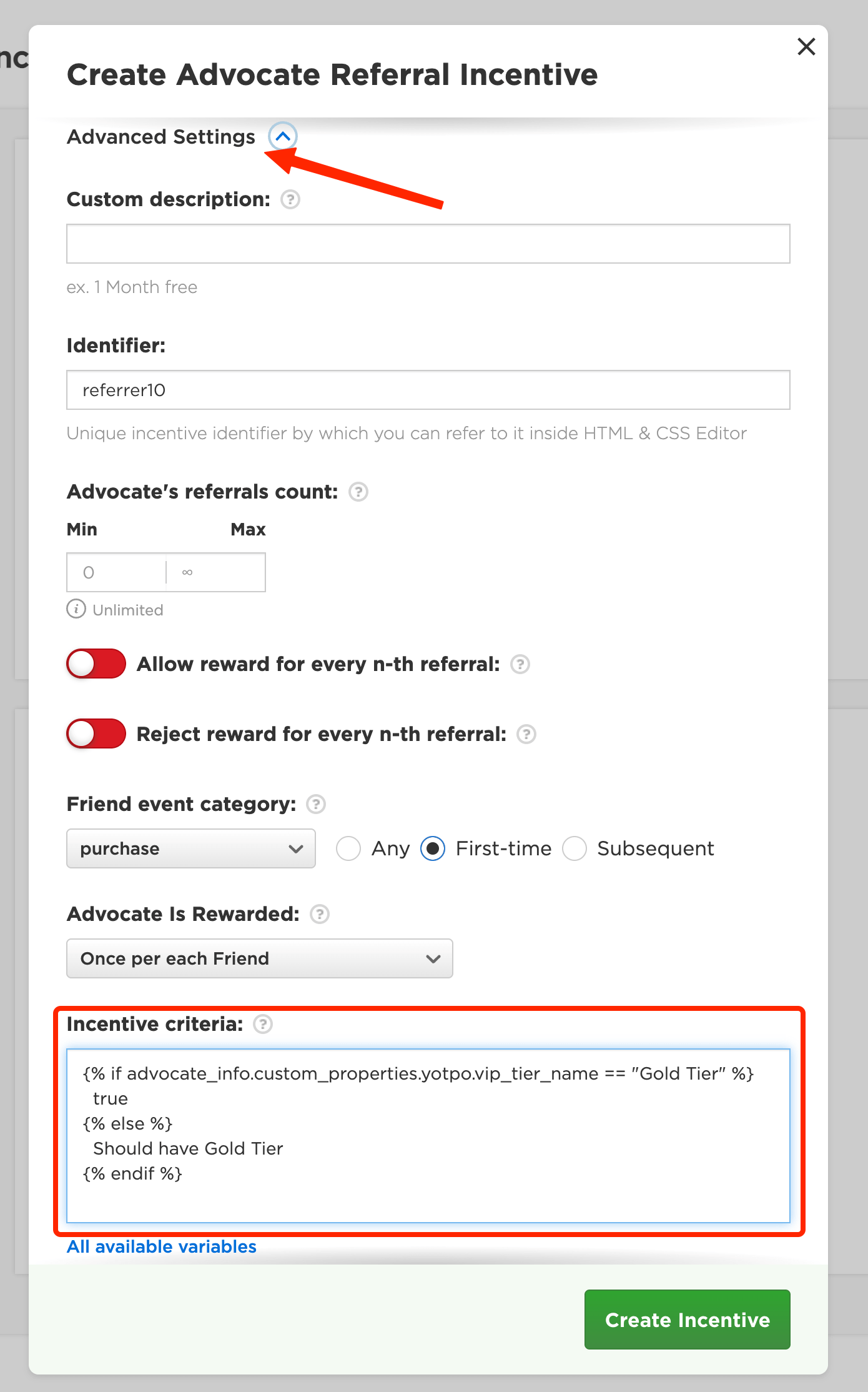The image size is (868, 1392).
Task: Focus the Custom description input field
Action: tap(428, 244)
